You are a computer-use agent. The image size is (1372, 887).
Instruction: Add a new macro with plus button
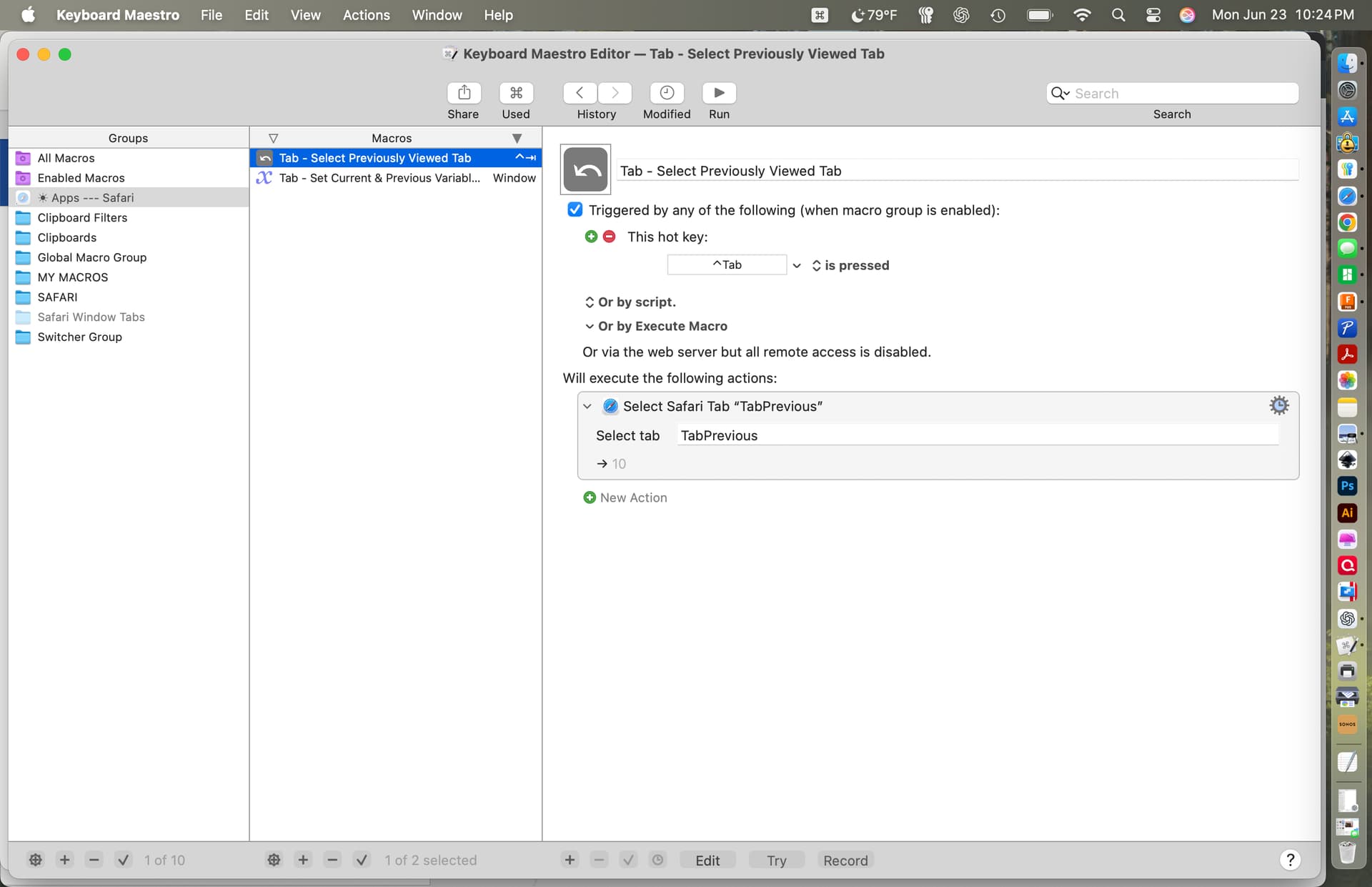(303, 860)
